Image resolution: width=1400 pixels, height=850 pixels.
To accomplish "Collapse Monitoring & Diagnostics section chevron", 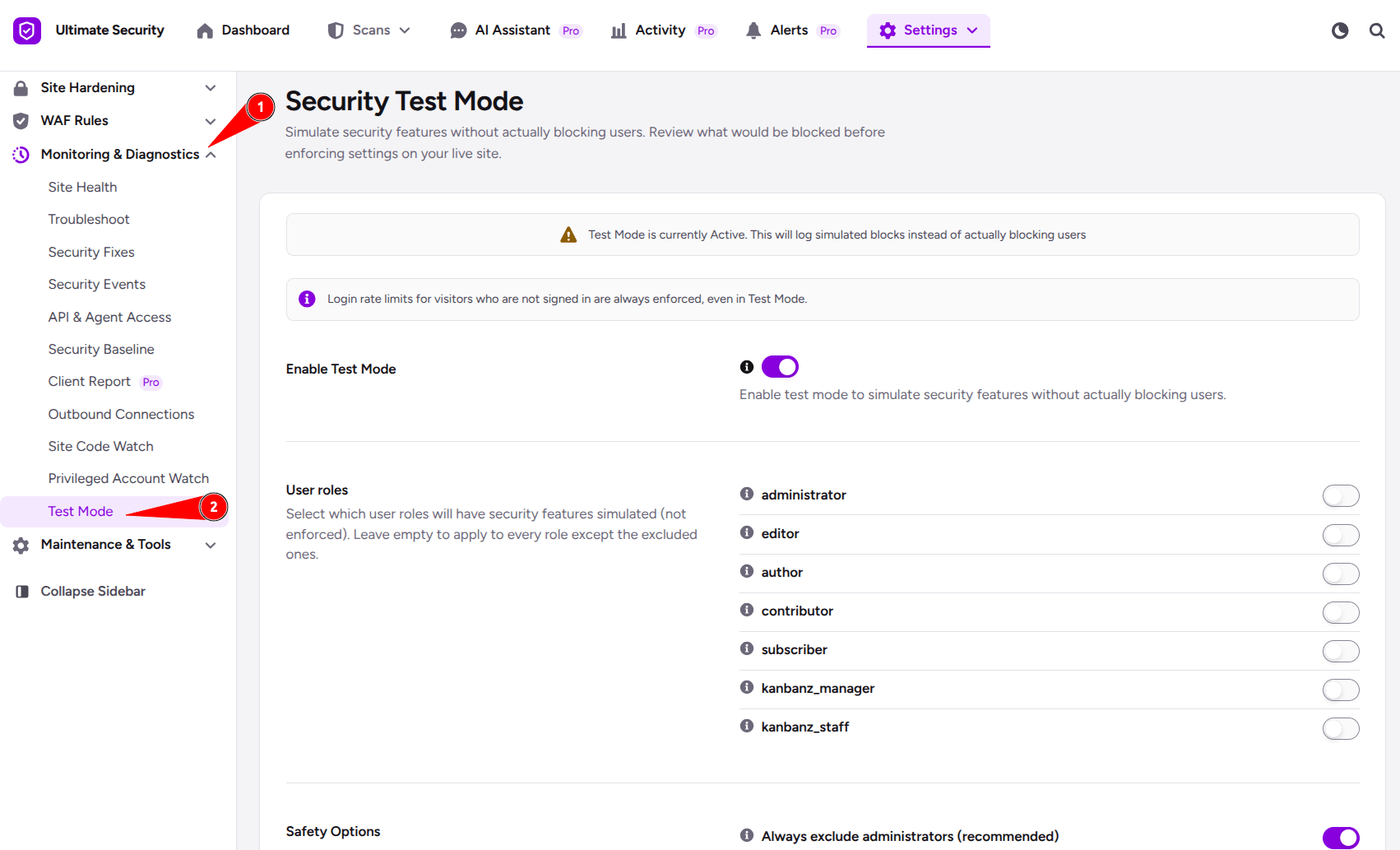I will 211,155.
